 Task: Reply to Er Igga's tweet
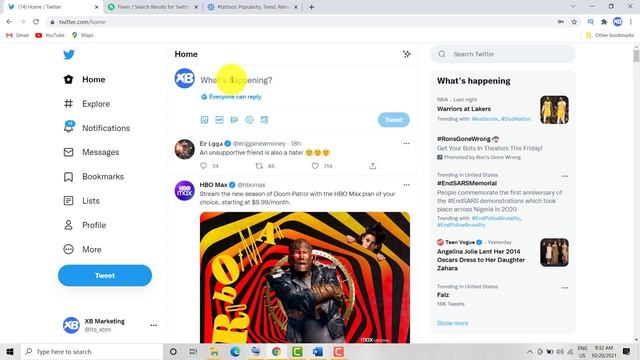point(204,166)
